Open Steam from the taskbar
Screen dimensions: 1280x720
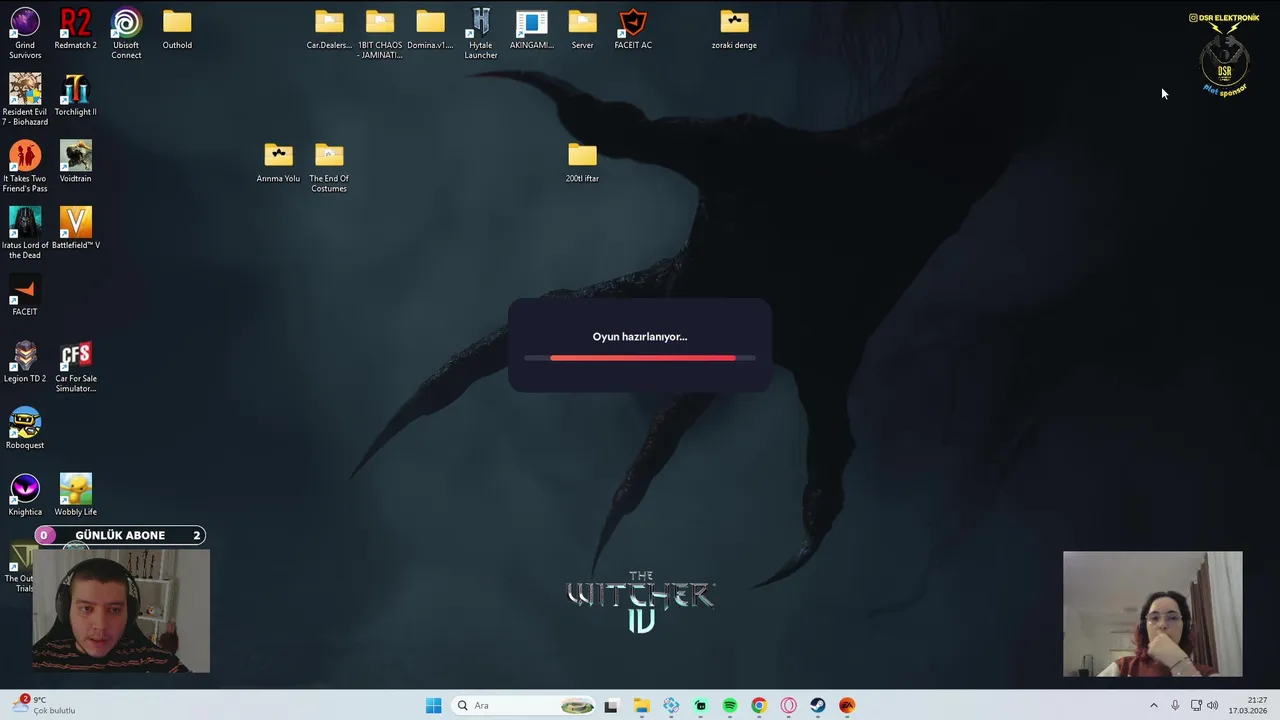(x=818, y=705)
